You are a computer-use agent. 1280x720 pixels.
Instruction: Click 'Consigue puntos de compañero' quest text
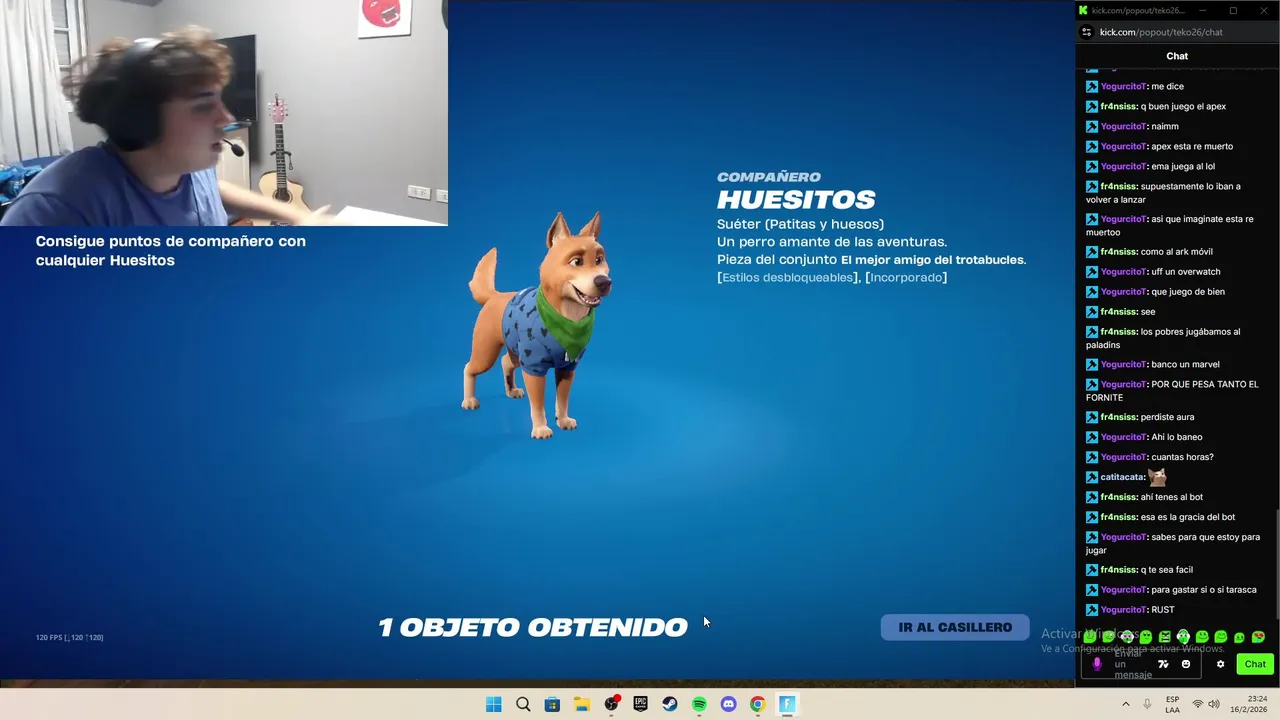[x=171, y=250]
